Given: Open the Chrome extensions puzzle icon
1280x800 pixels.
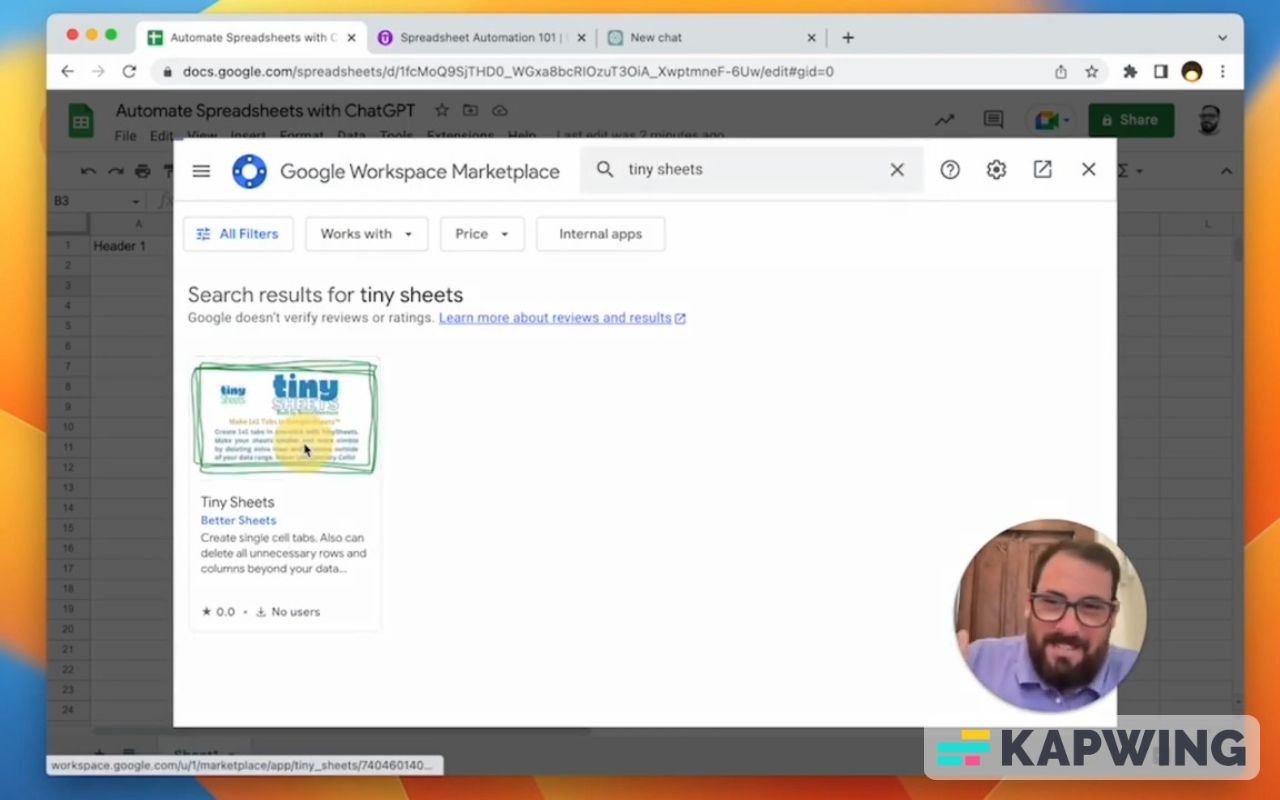Looking at the screenshot, I should click(1131, 72).
